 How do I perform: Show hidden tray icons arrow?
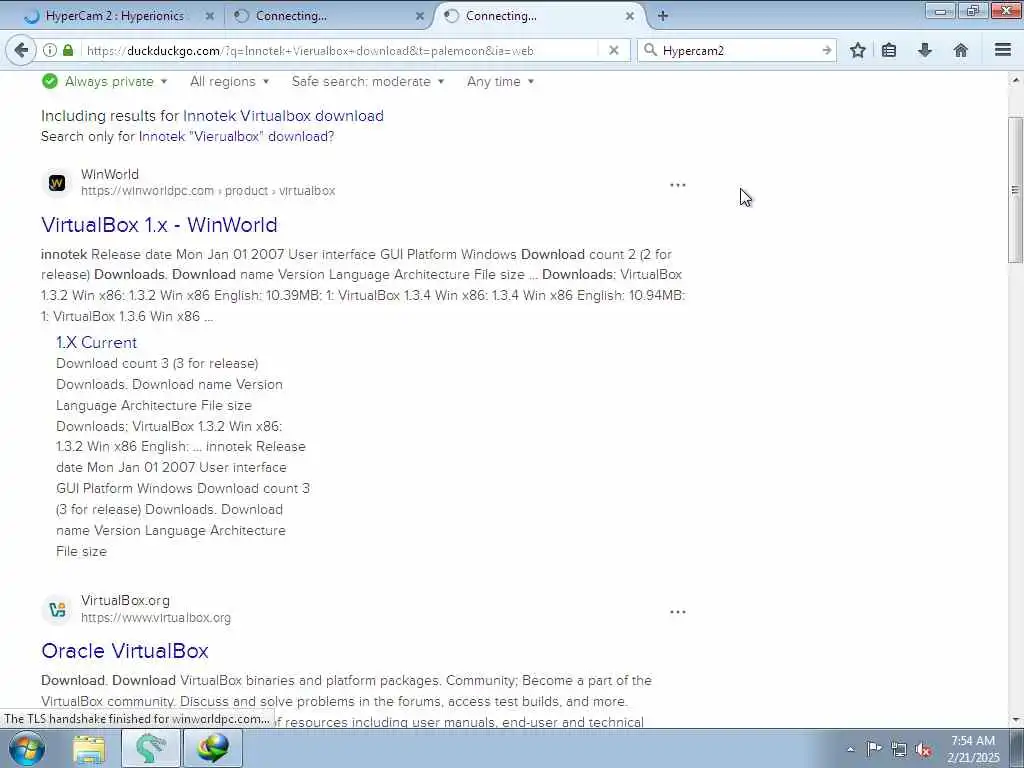[850, 750]
